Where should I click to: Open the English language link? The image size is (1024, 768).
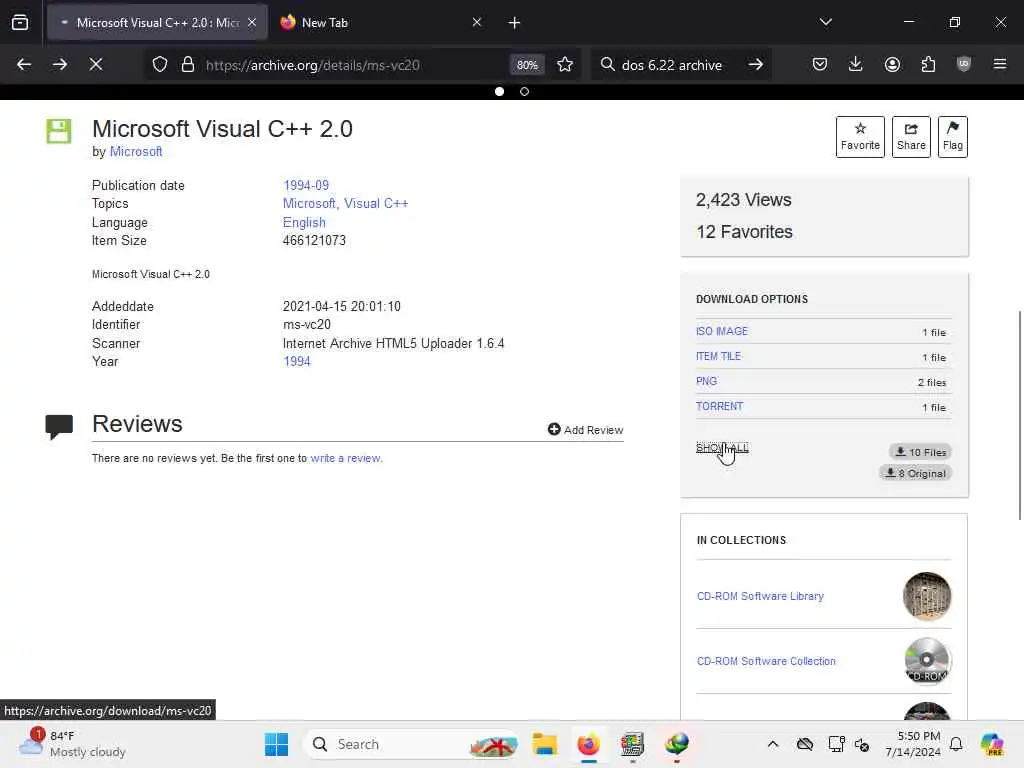click(x=304, y=223)
